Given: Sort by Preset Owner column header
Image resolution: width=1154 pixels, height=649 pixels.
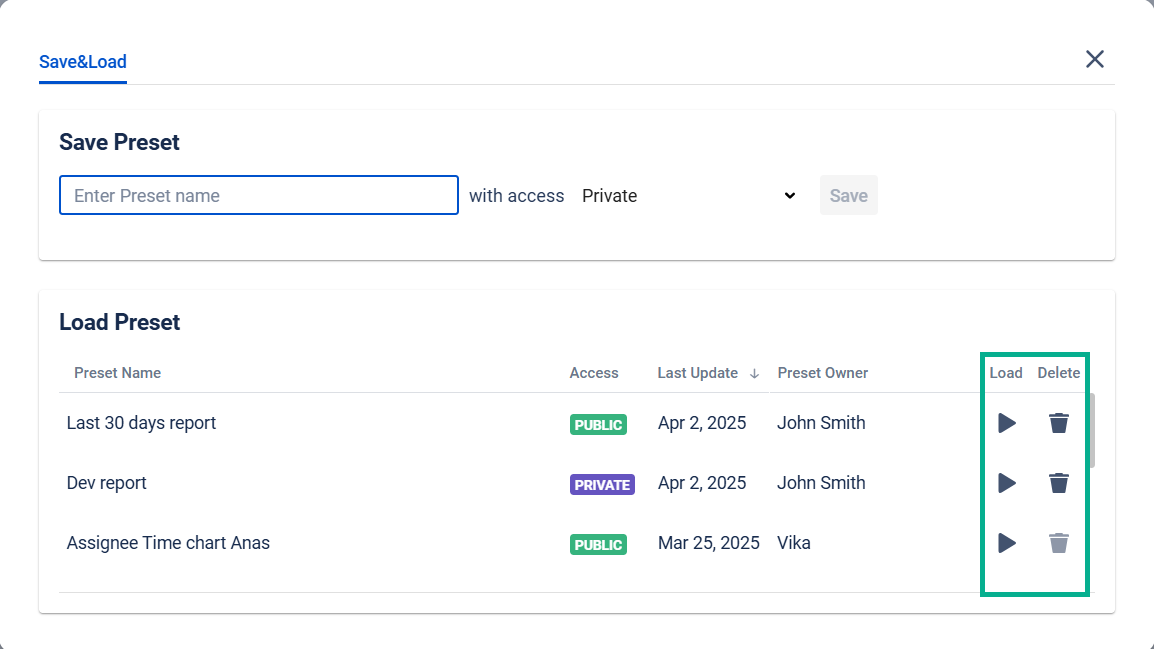Looking at the screenshot, I should (x=823, y=373).
